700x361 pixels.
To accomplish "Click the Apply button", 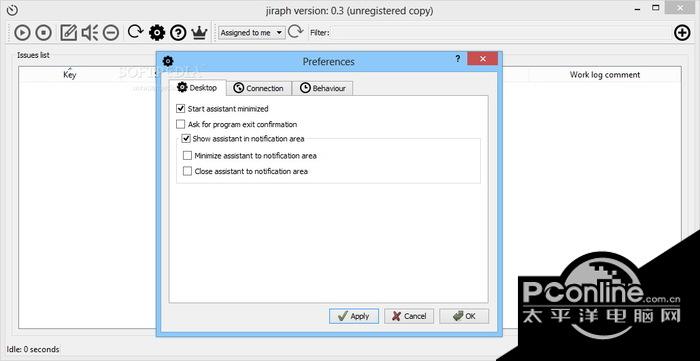I will tap(354, 316).
